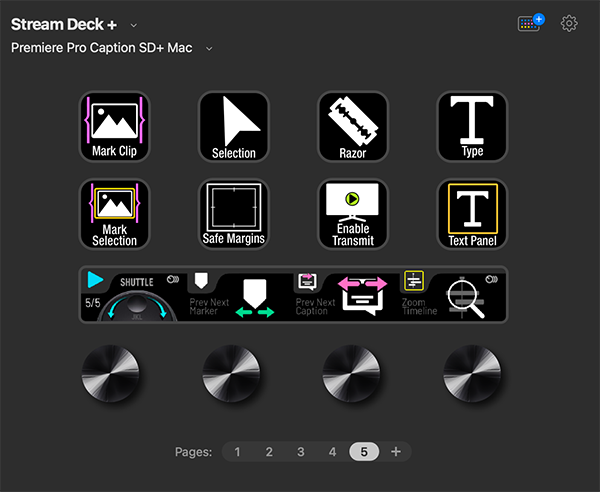Viewport: 600px width, 492px height.
Task: Click the Zoom Timeline touch strip segment
Action: pos(453,295)
